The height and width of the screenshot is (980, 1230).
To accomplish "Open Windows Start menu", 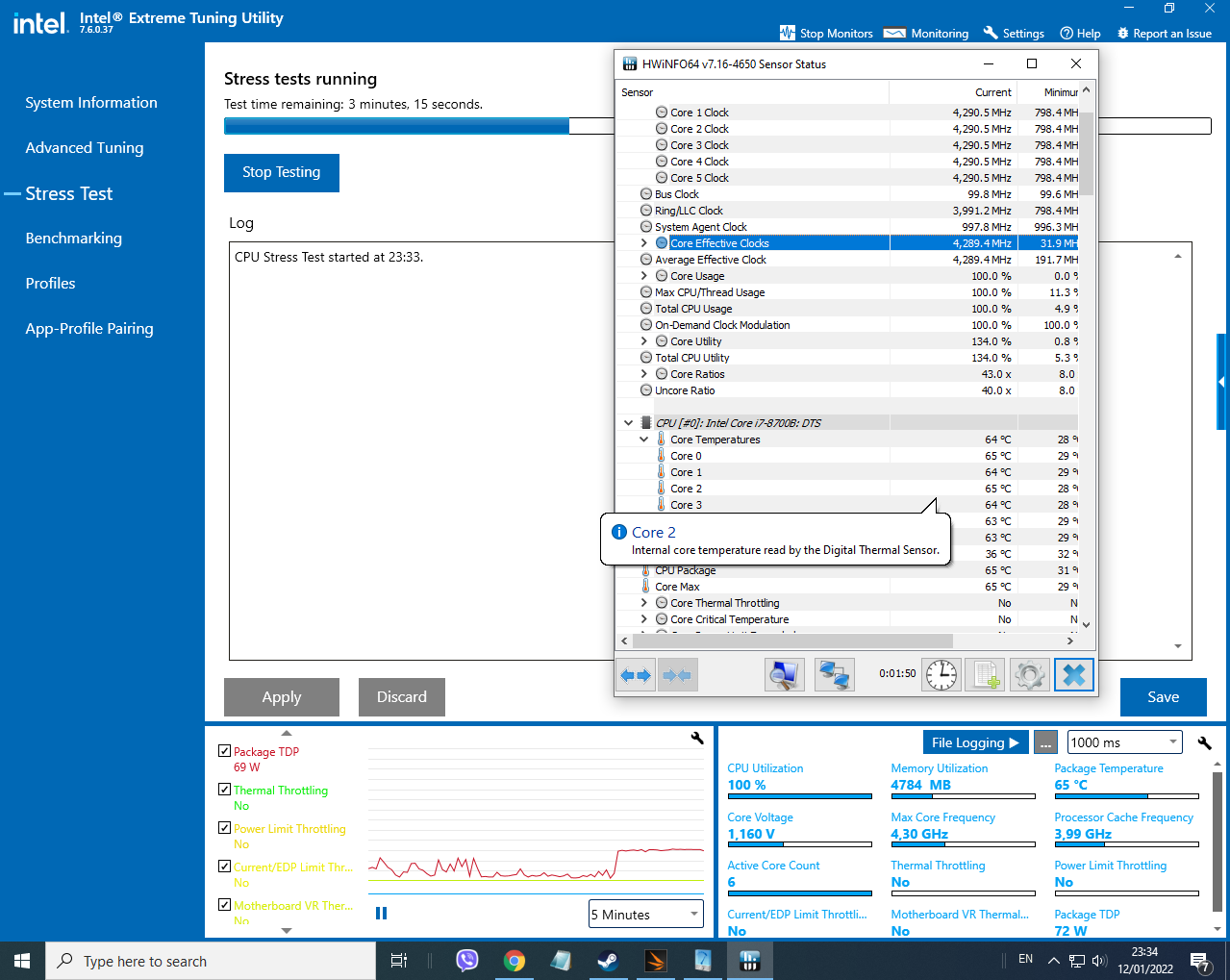I will (x=22, y=961).
